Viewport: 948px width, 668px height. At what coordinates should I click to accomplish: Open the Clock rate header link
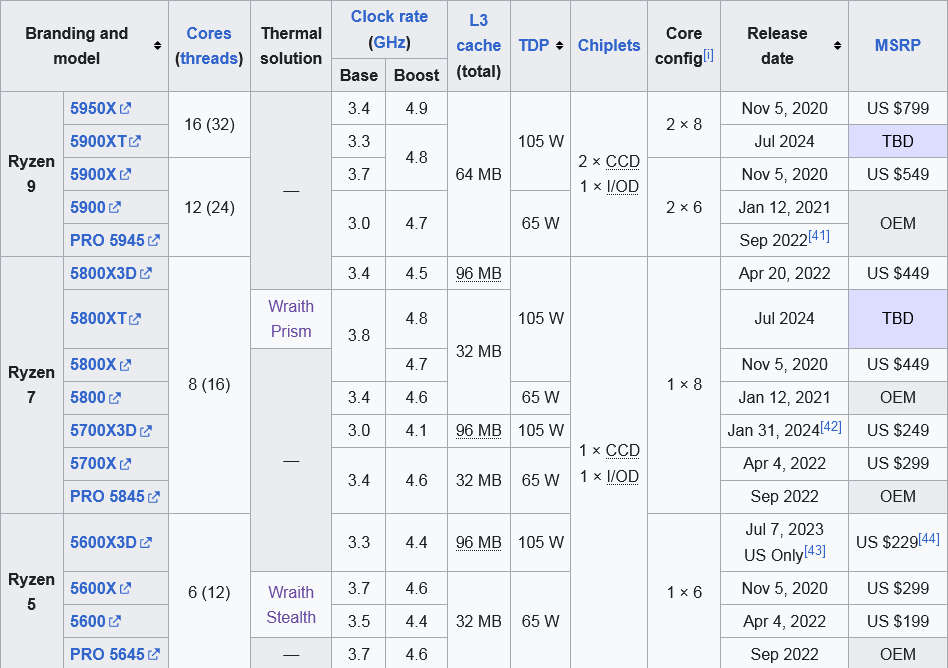point(389,17)
